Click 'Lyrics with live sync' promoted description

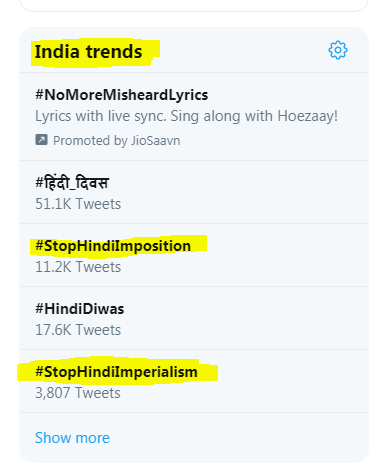point(101,116)
